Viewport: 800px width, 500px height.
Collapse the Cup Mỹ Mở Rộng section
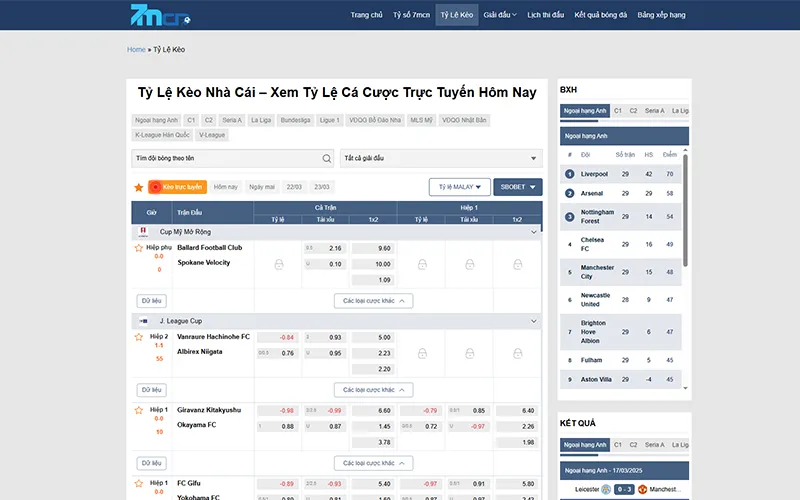click(534, 232)
